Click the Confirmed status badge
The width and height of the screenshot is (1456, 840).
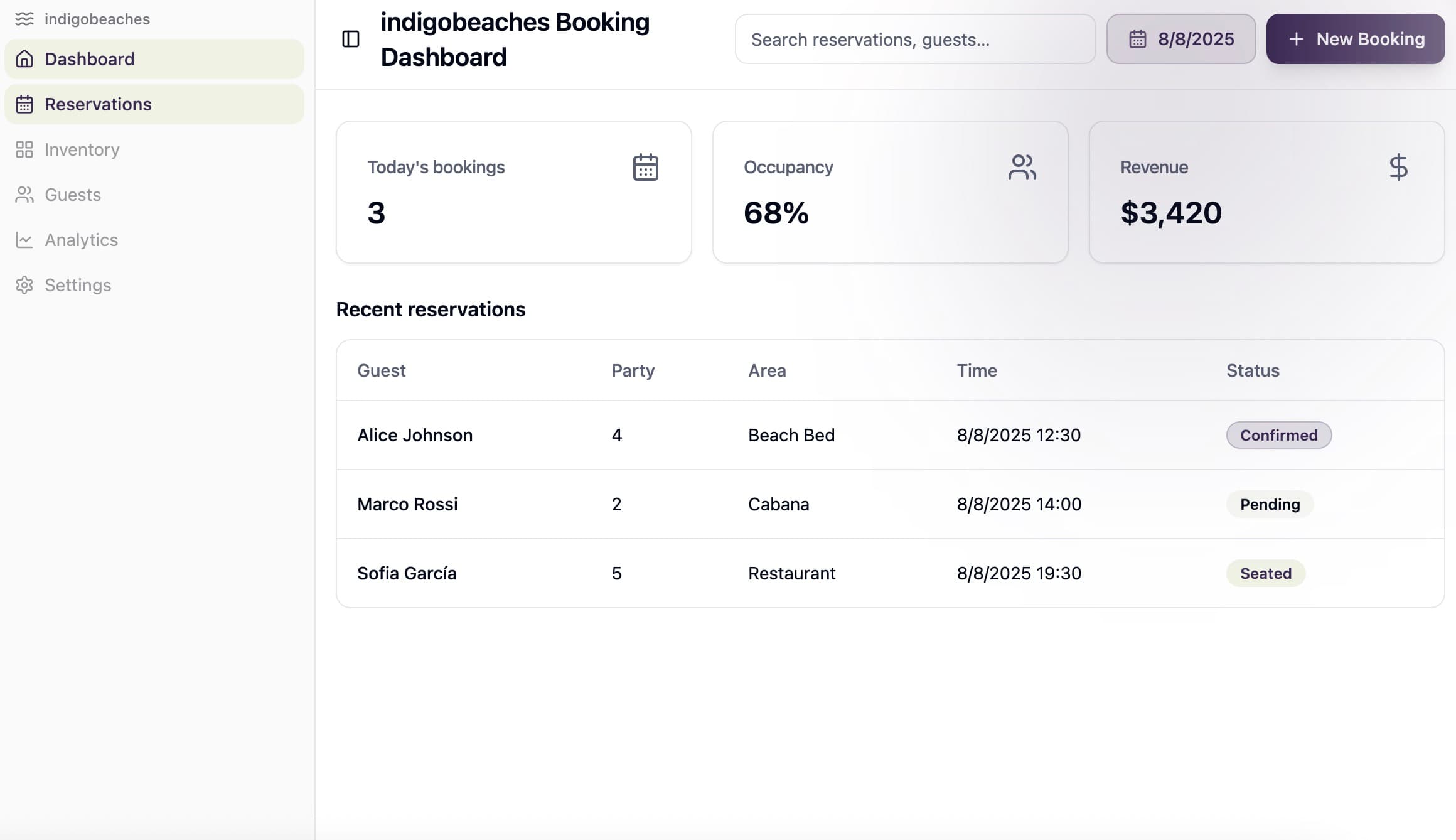(1279, 435)
